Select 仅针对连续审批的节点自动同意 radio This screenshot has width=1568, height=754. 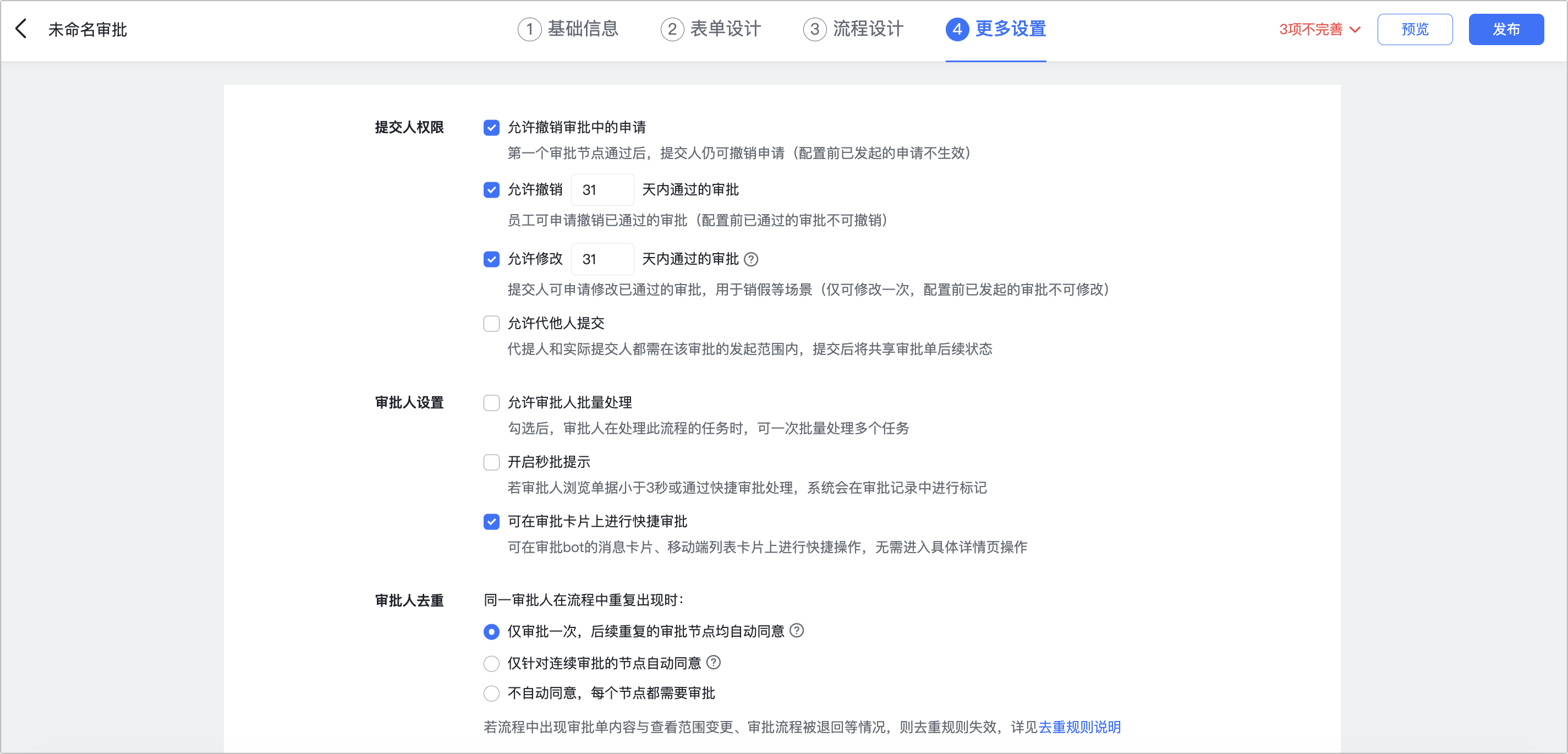[491, 663]
